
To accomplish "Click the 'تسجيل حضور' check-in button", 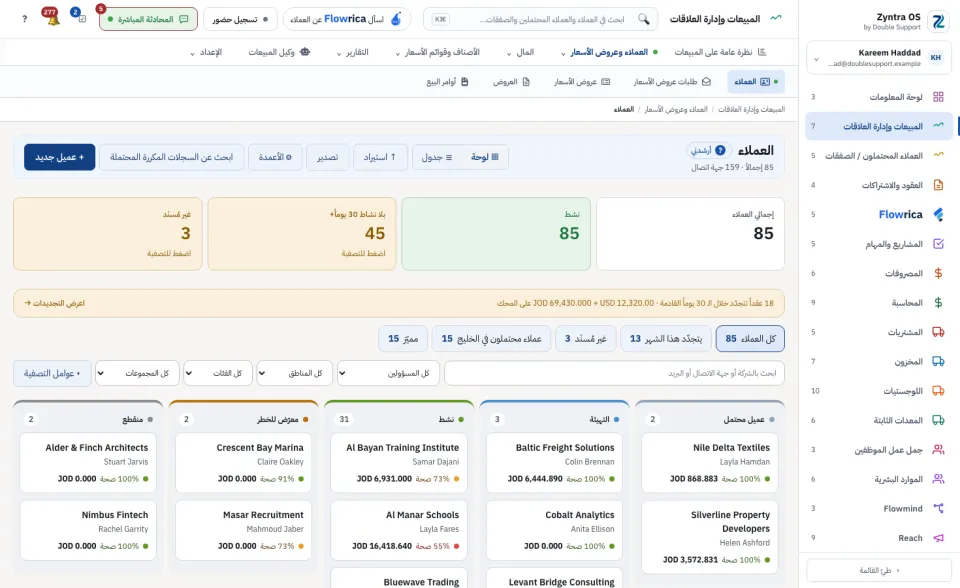I will [x=240, y=19].
